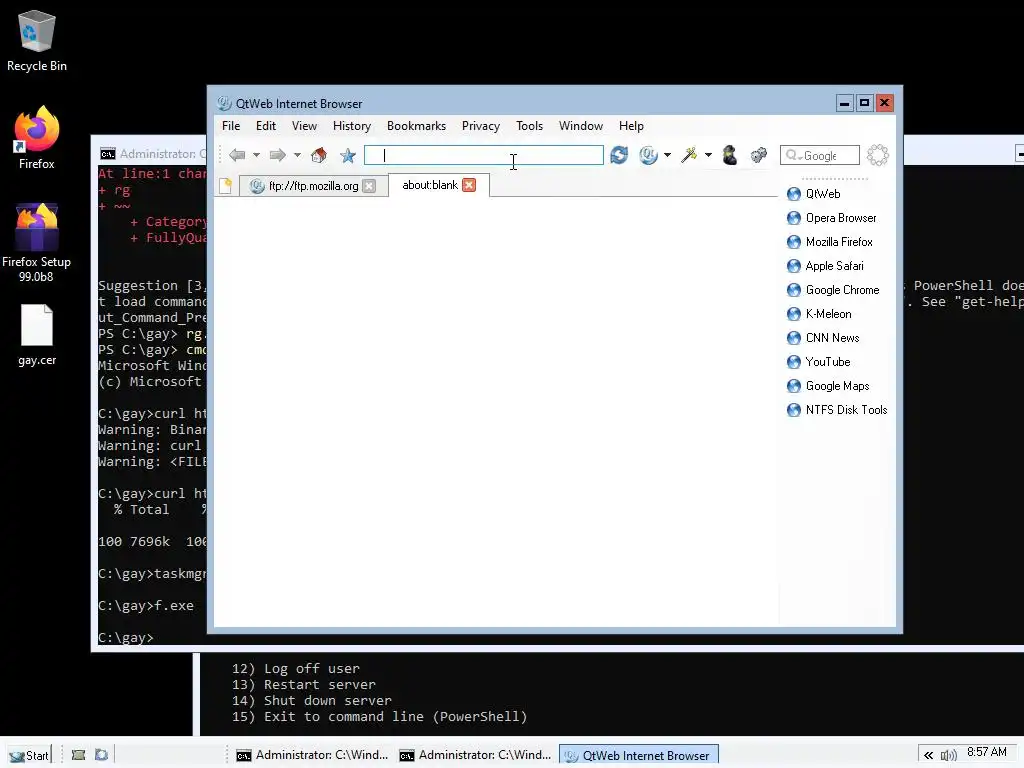Image resolution: width=1024 pixels, height=768 pixels.
Task: Click the QtWeb Internet Browser taskbar button
Action: [x=639, y=755]
